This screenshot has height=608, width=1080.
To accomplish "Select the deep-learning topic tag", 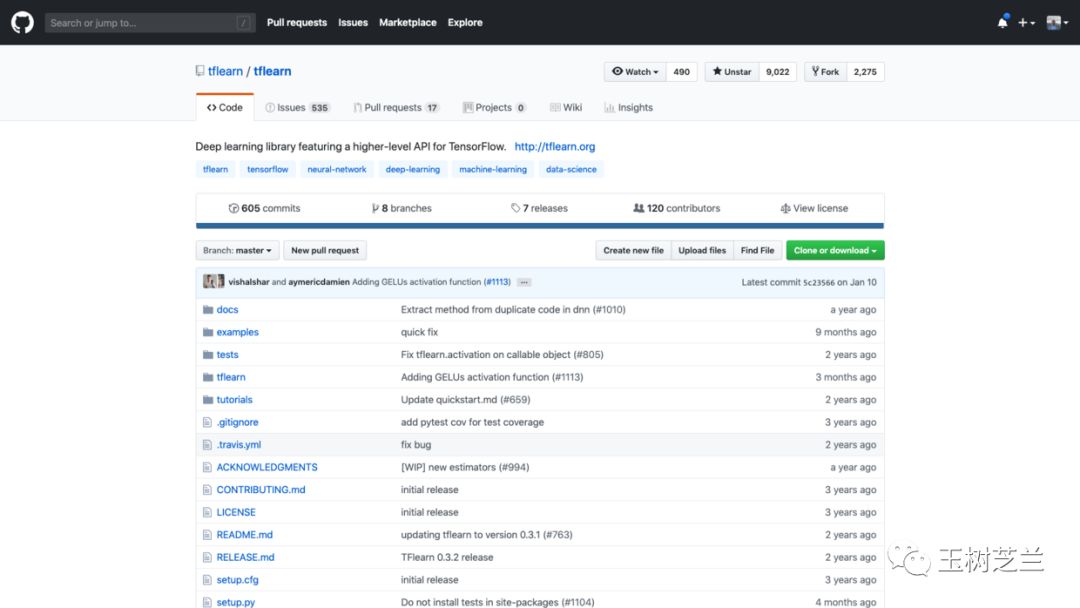I will click(413, 169).
